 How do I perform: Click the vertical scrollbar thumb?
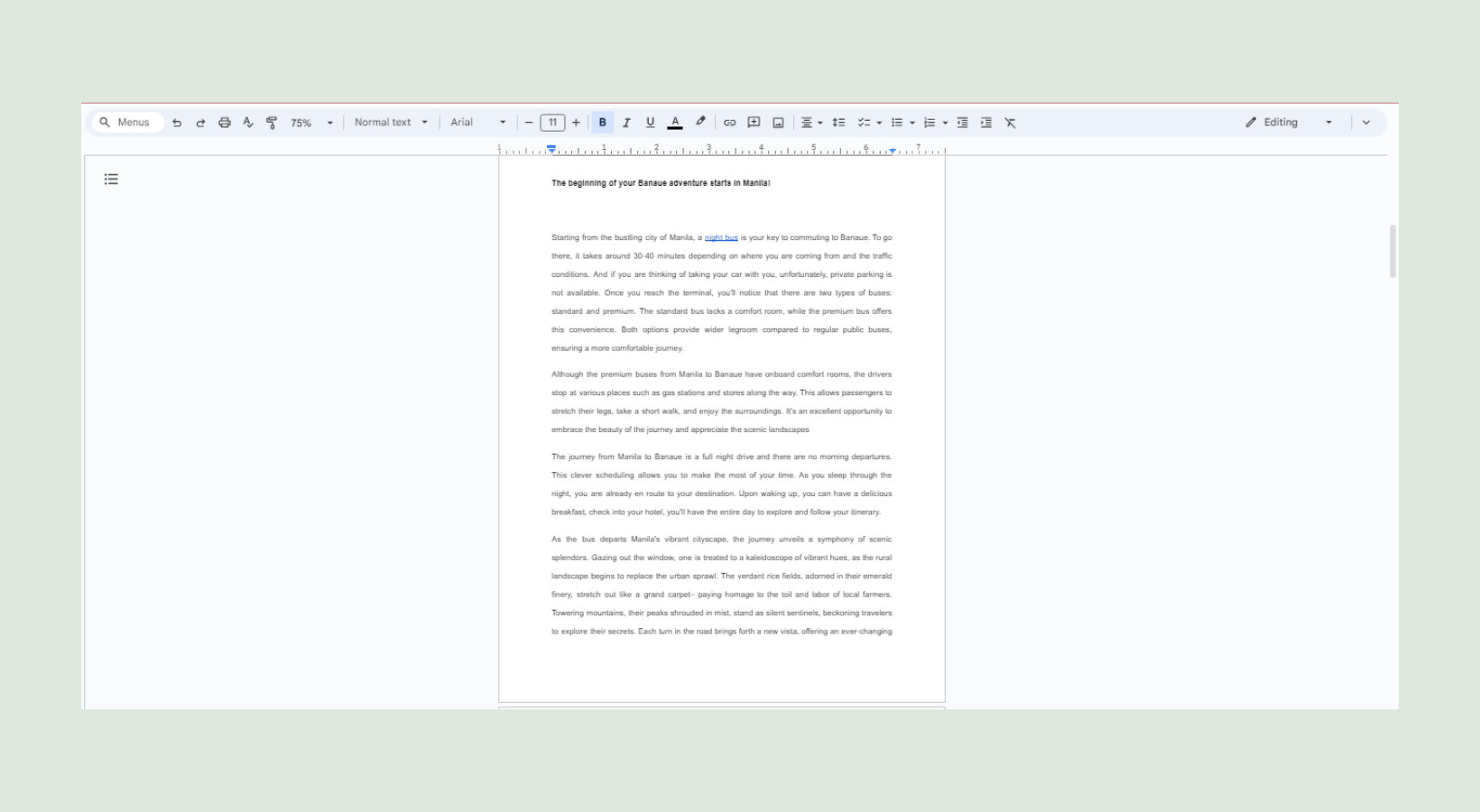pyautogui.click(x=1392, y=251)
